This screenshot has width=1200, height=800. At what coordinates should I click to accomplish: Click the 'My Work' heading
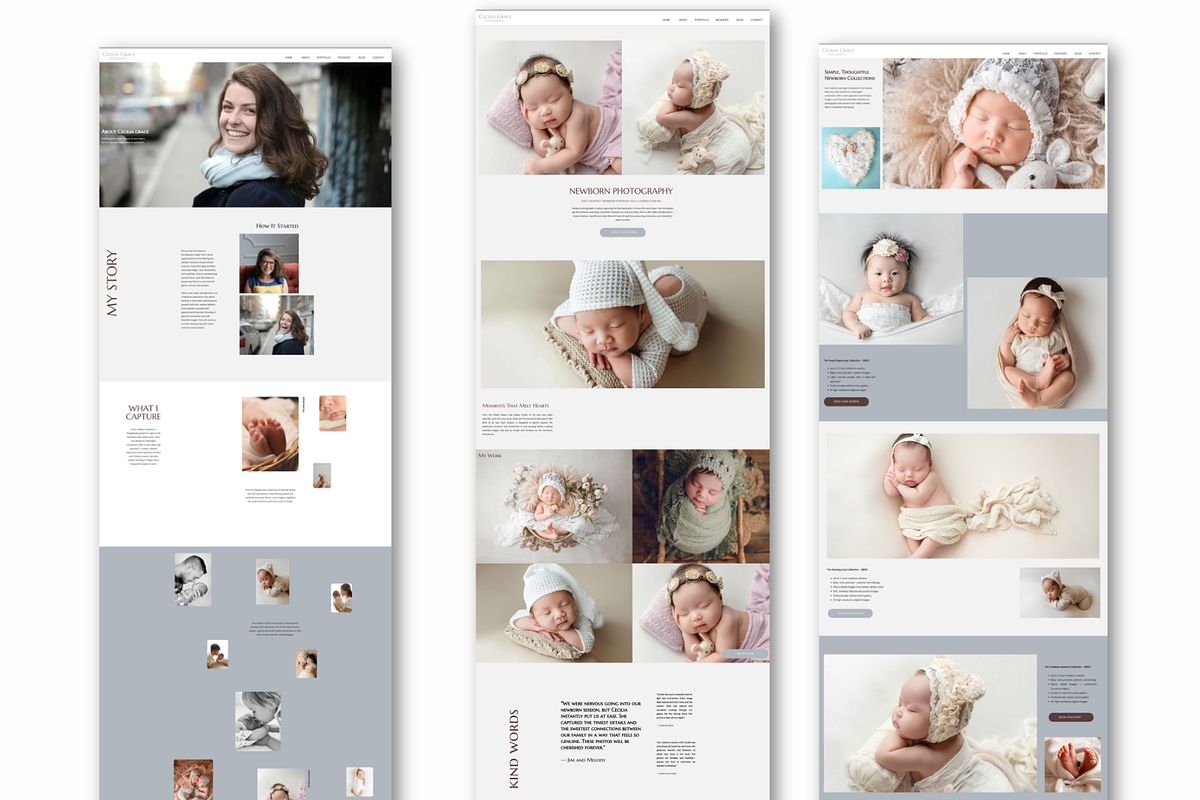tap(490, 455)
